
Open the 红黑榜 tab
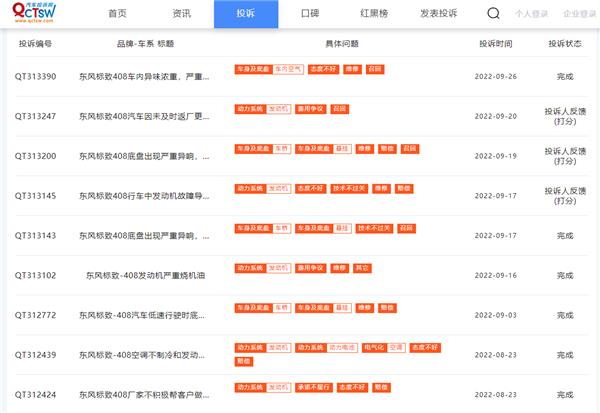(374, 13)
